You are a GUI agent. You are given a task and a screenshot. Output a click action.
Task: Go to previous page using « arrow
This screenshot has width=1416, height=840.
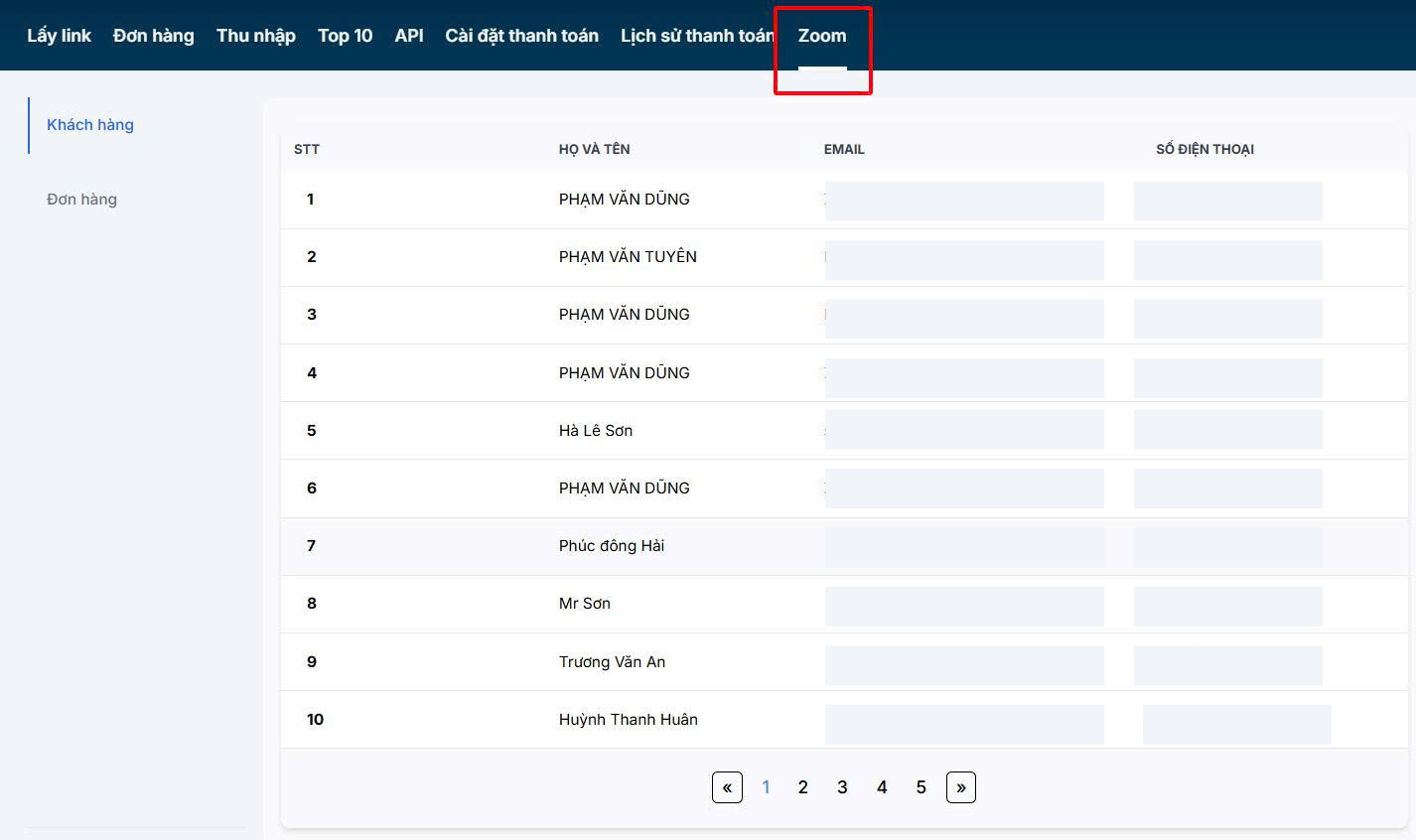coord(727,787)
